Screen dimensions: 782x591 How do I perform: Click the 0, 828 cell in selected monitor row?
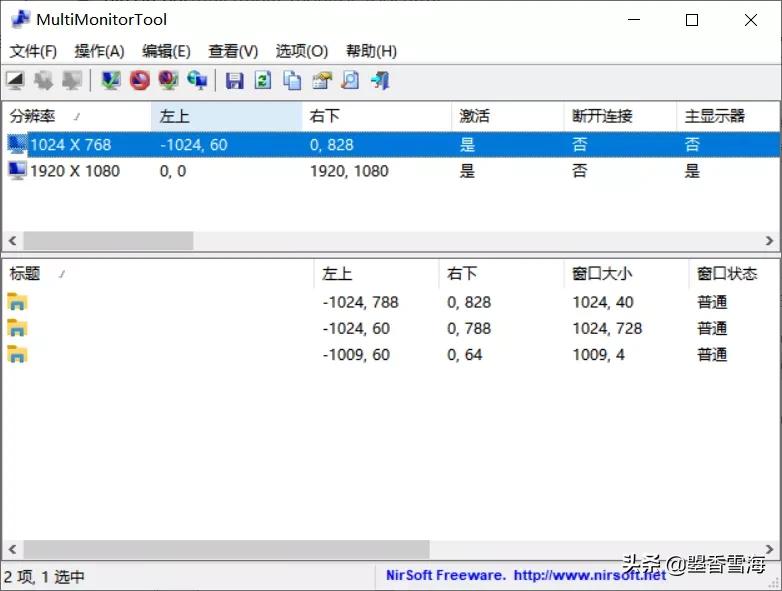[332, 145]
